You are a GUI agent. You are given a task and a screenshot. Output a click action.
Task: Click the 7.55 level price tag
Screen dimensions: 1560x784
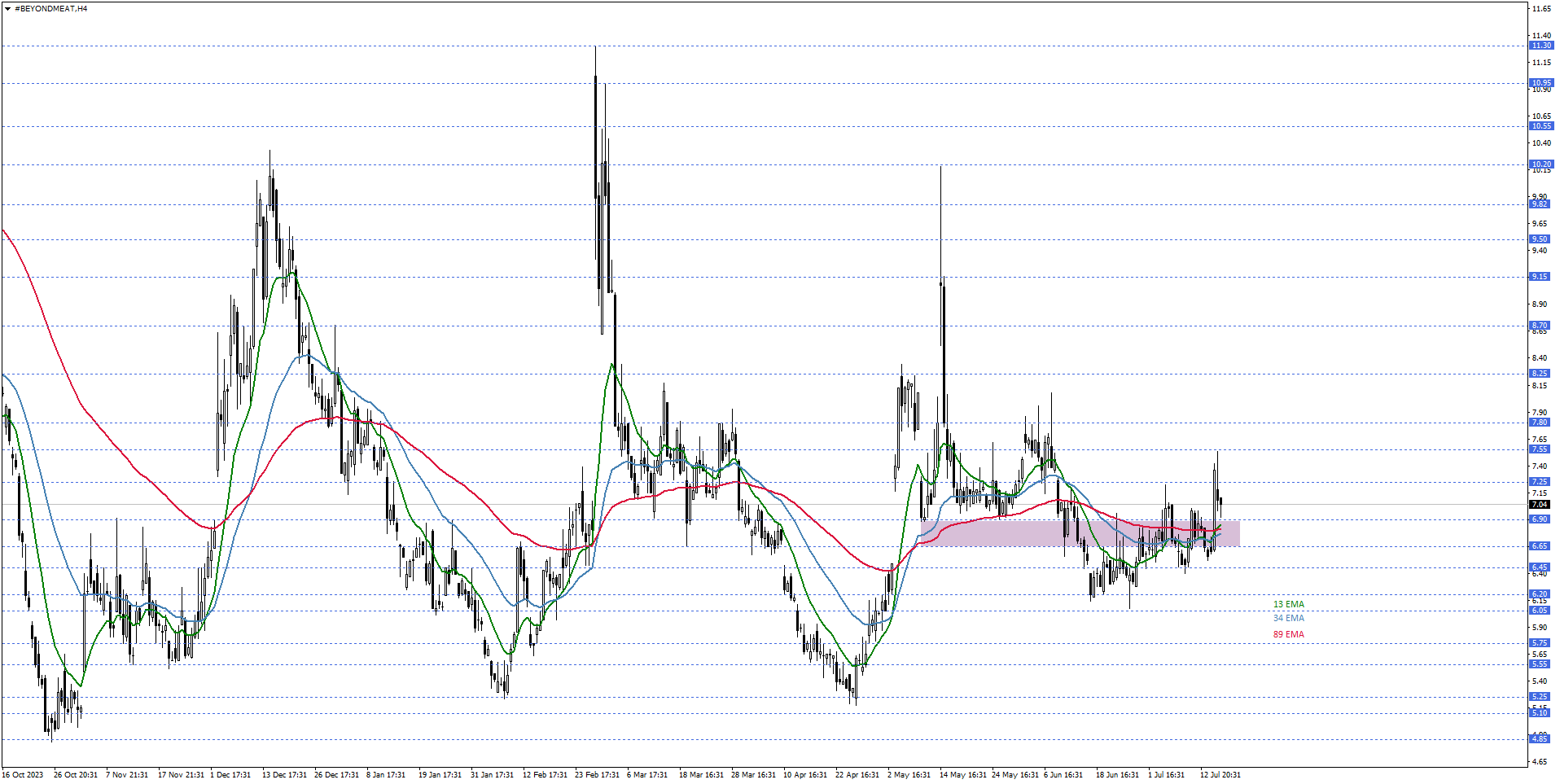1540,449
